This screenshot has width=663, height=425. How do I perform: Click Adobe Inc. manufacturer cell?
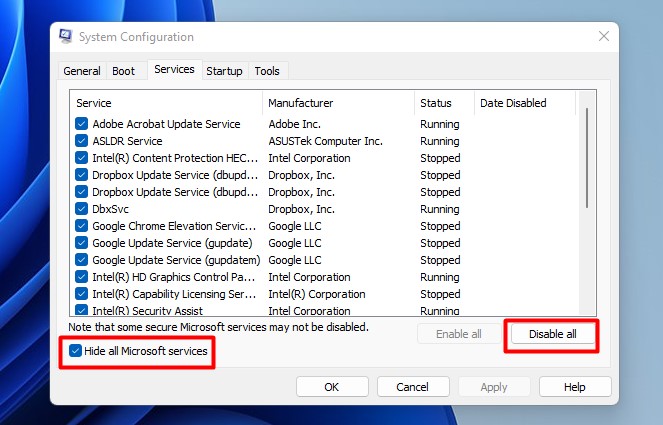(294, 124)
